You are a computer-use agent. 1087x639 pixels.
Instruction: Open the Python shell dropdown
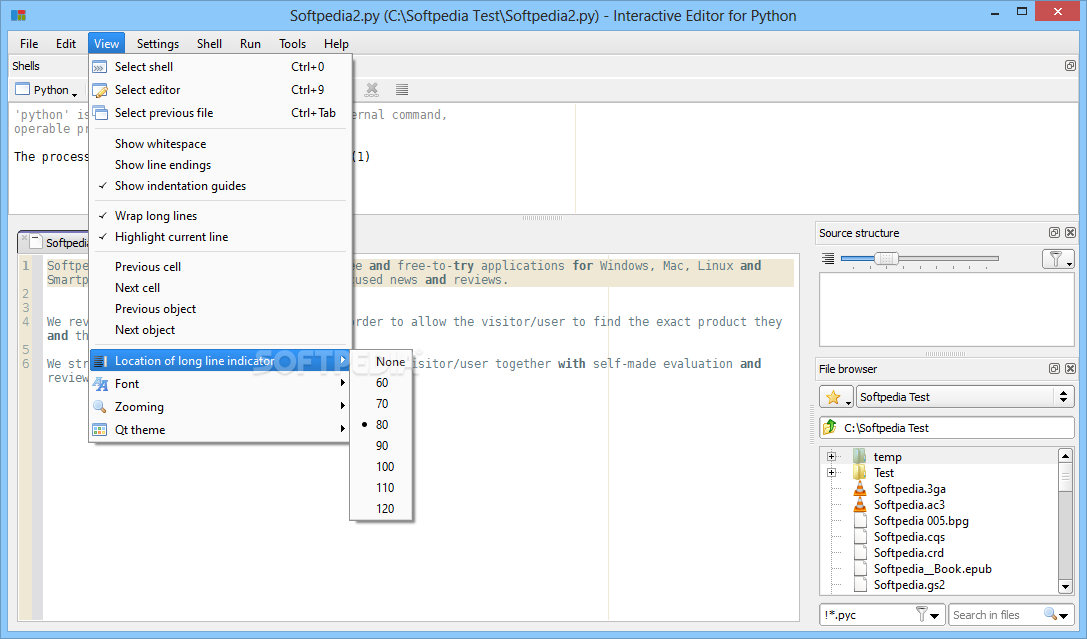(x=46, y=90)
